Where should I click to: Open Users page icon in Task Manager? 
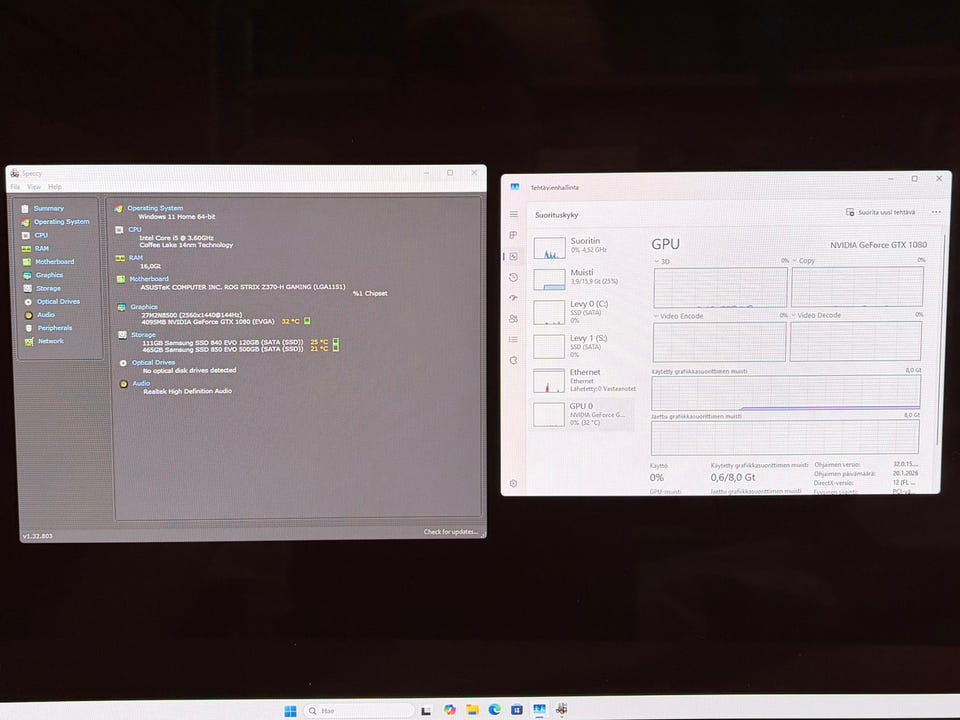click(513, 319)
